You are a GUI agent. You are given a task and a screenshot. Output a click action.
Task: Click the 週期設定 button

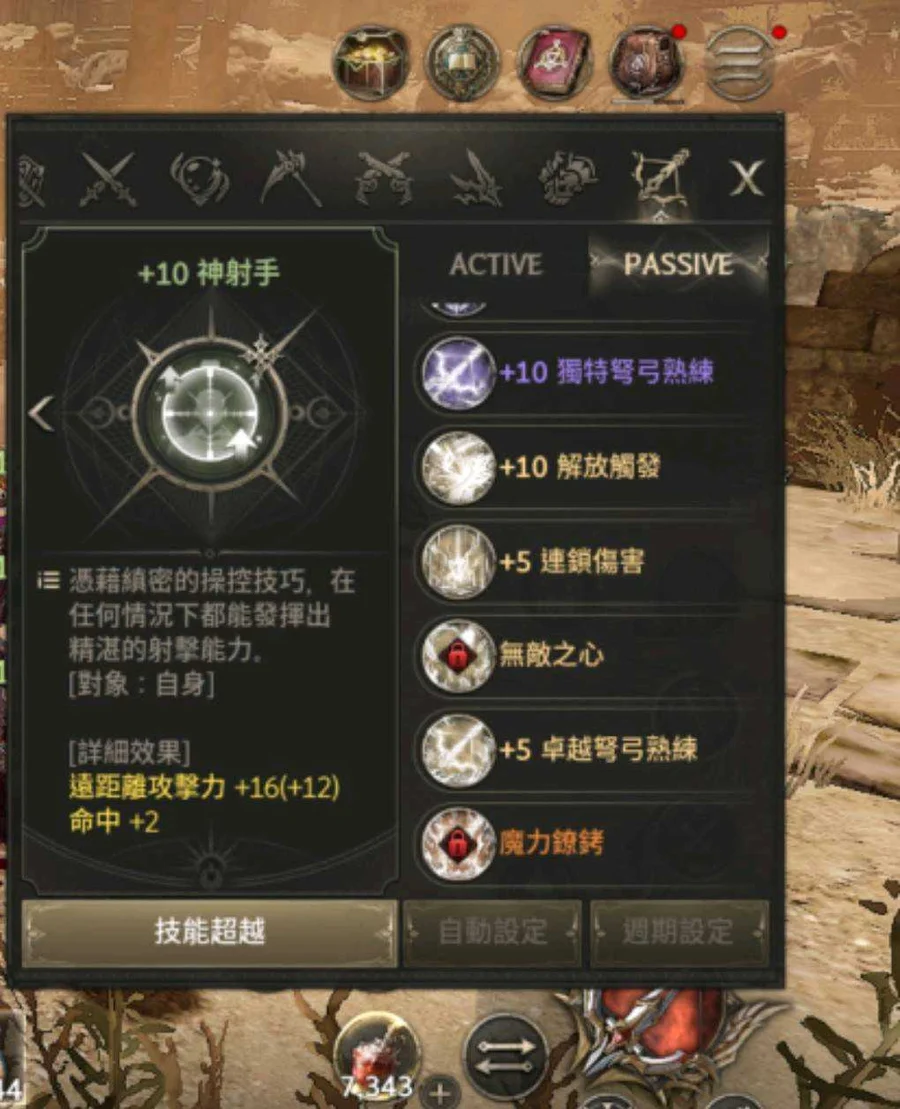click(x=679, y=932)
